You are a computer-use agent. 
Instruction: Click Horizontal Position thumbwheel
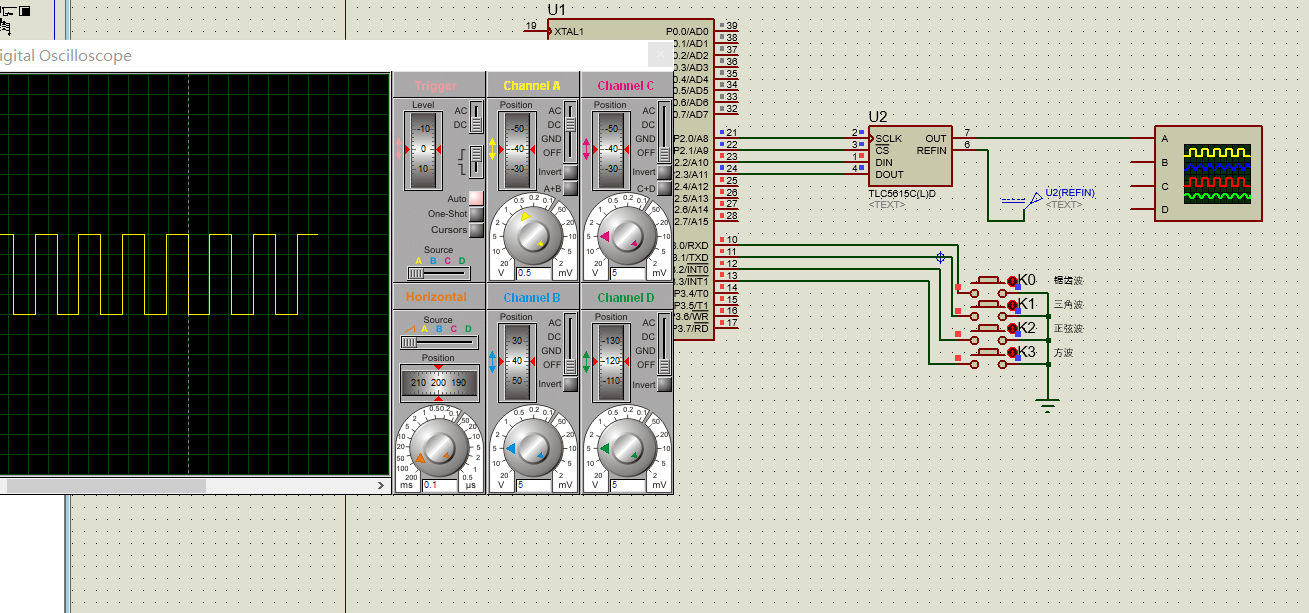coord(438,382)
